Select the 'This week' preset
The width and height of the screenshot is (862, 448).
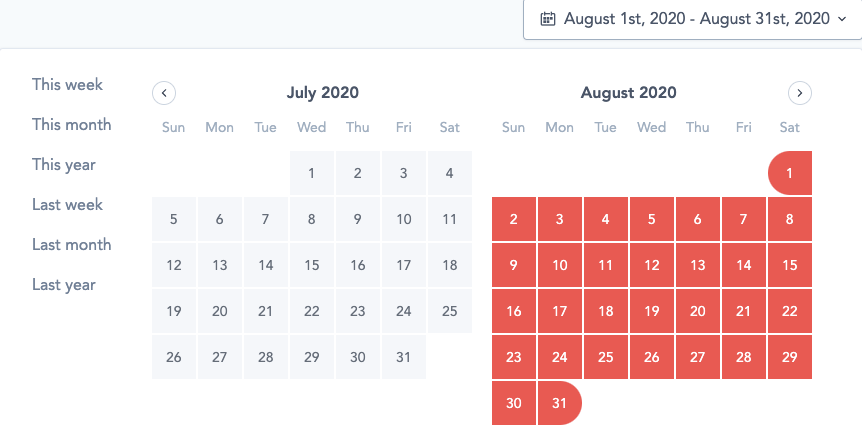[67, 85]
